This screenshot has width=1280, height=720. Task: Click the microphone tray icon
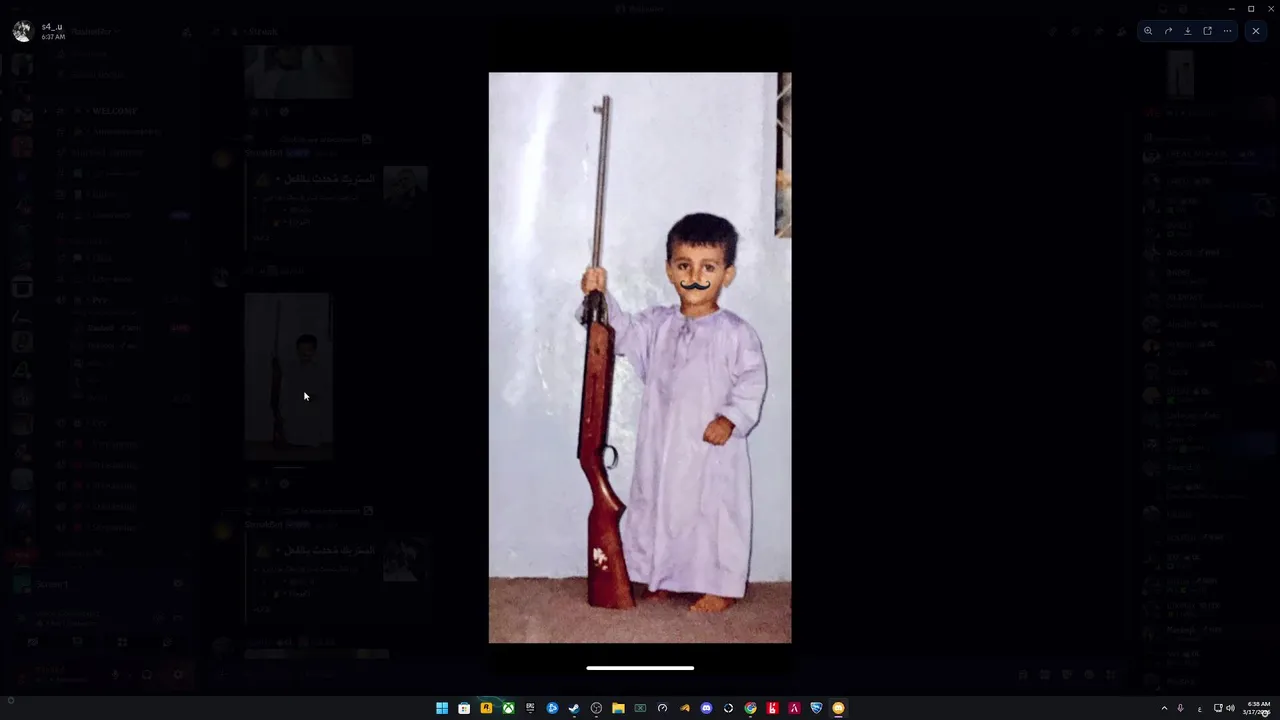click(x=1181, y=708)
